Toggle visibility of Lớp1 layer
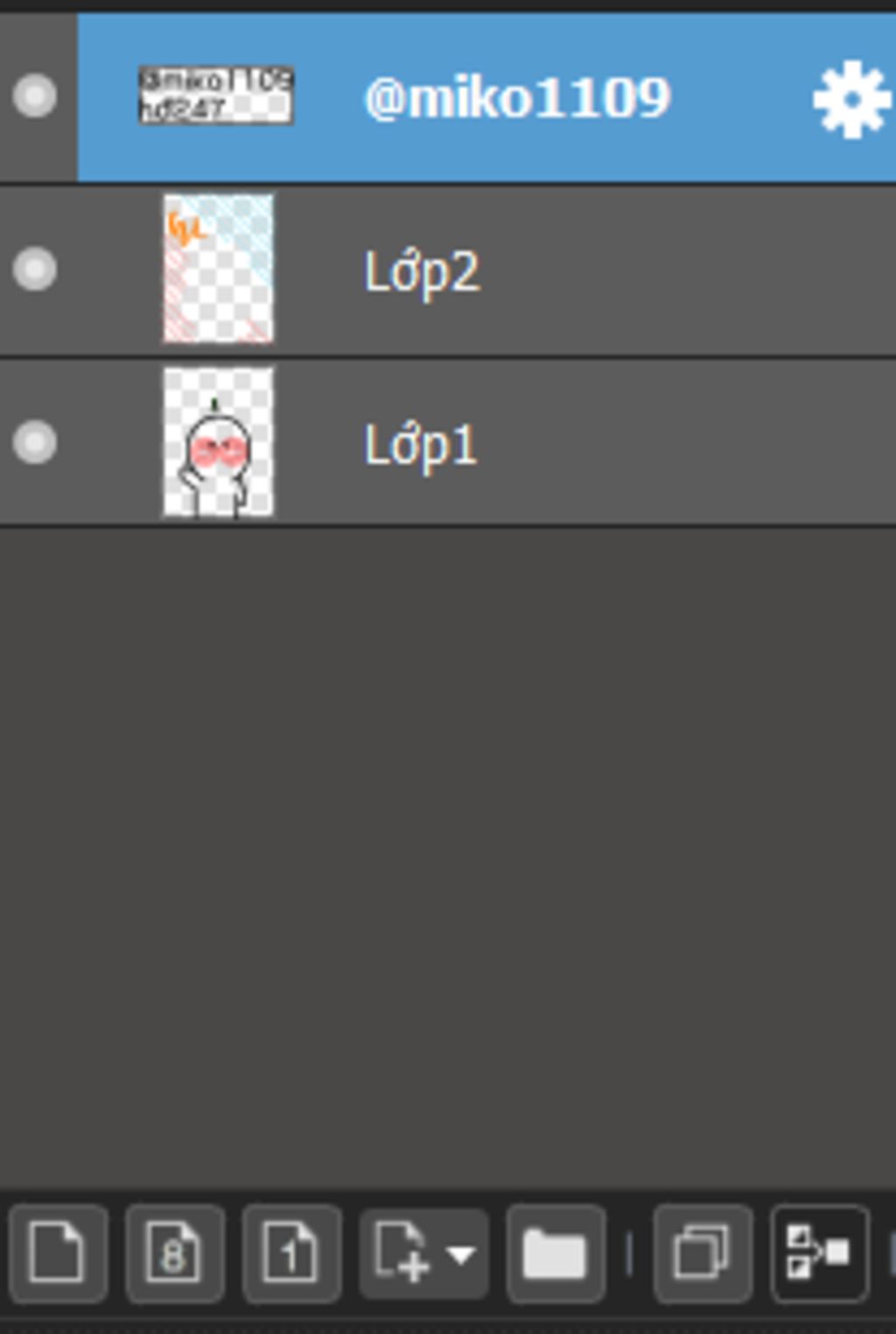896x1334 pixels. point(35,441)
